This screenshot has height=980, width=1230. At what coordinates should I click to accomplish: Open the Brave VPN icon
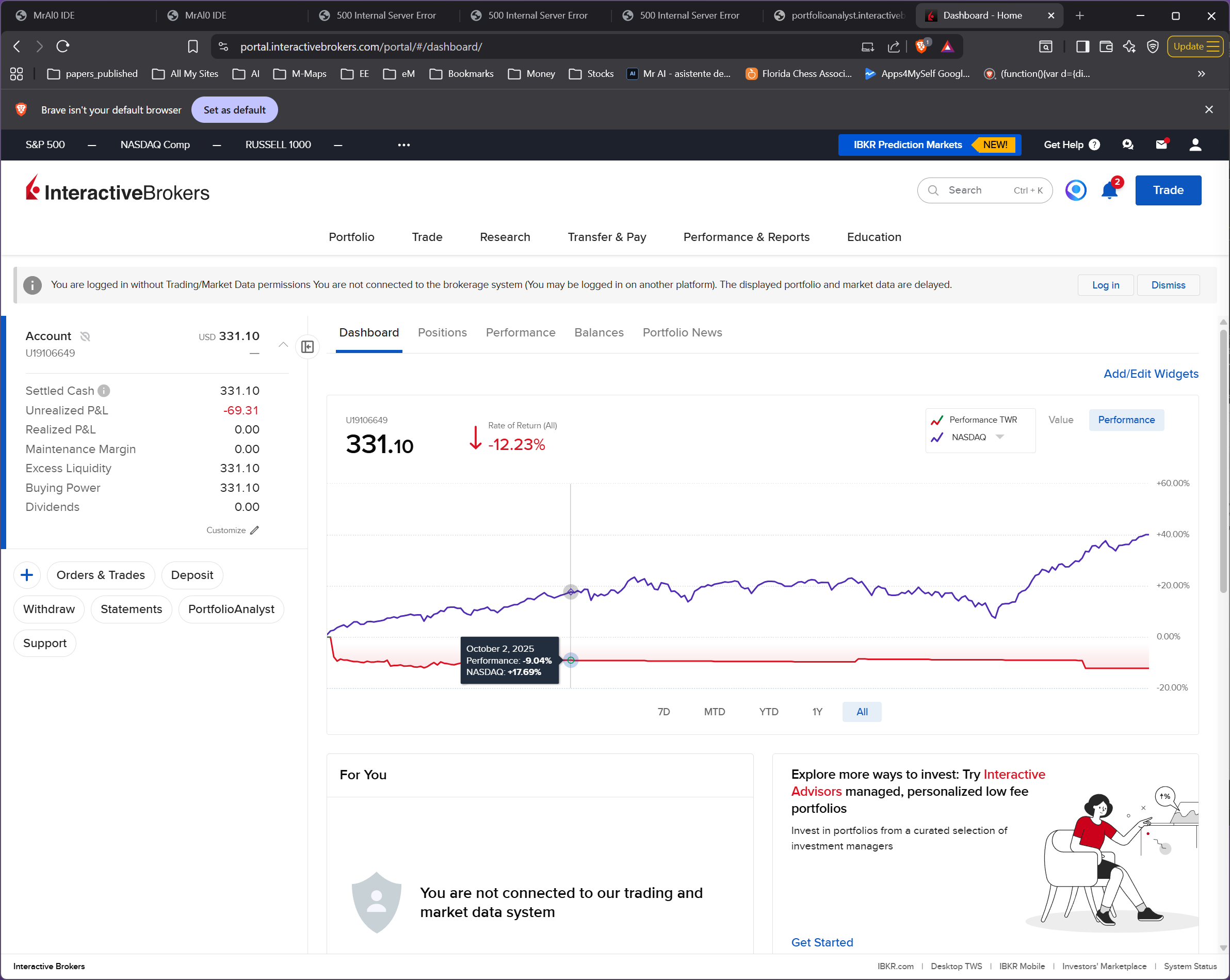[1153, 46]
